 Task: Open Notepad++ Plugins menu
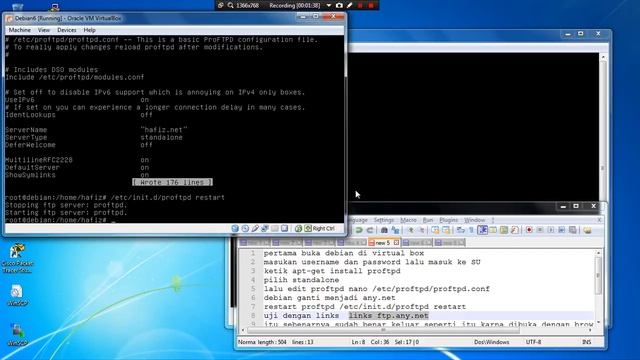(449, 220)
